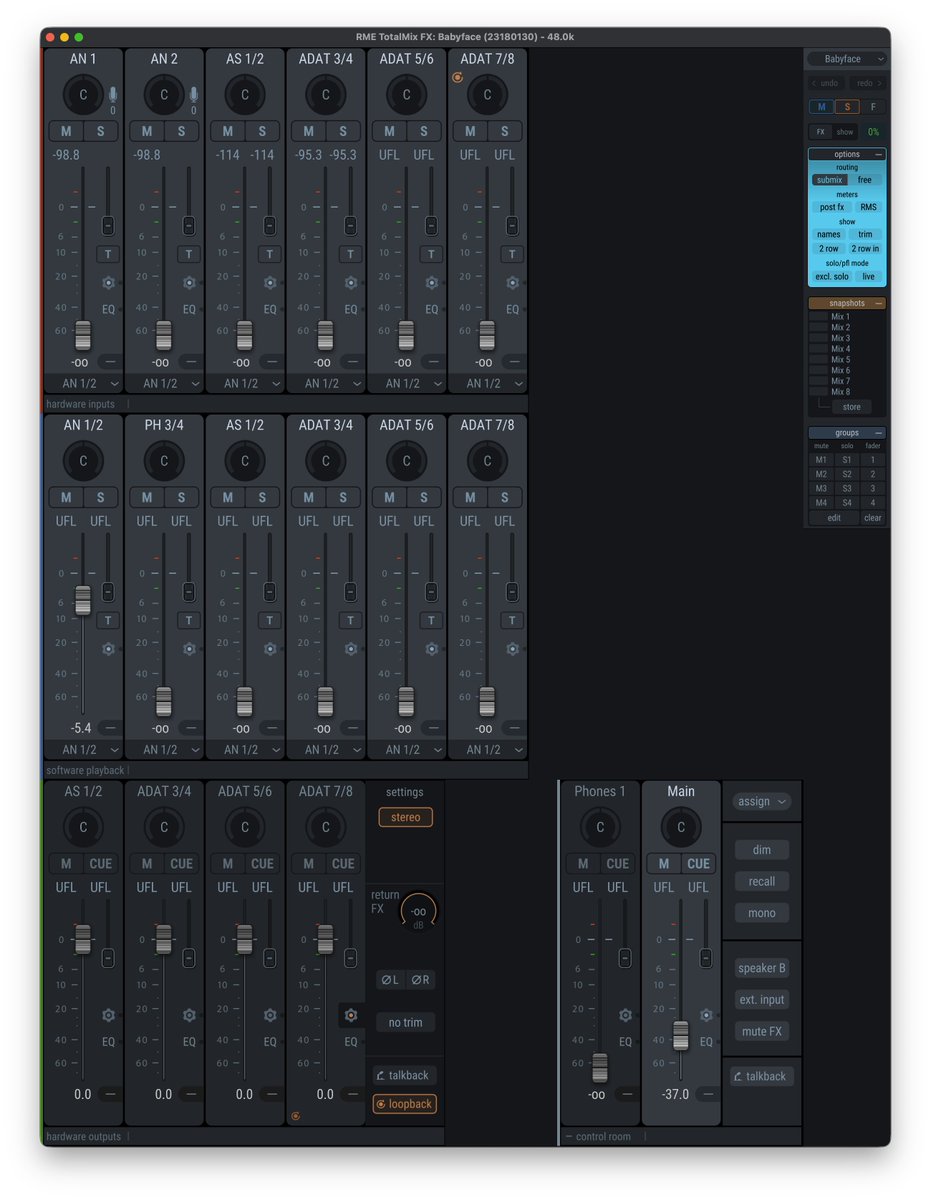The width and height of the screenshot is (931, 1200).
Task: Mute the AN 1 input channel
Action: point(66,131)
